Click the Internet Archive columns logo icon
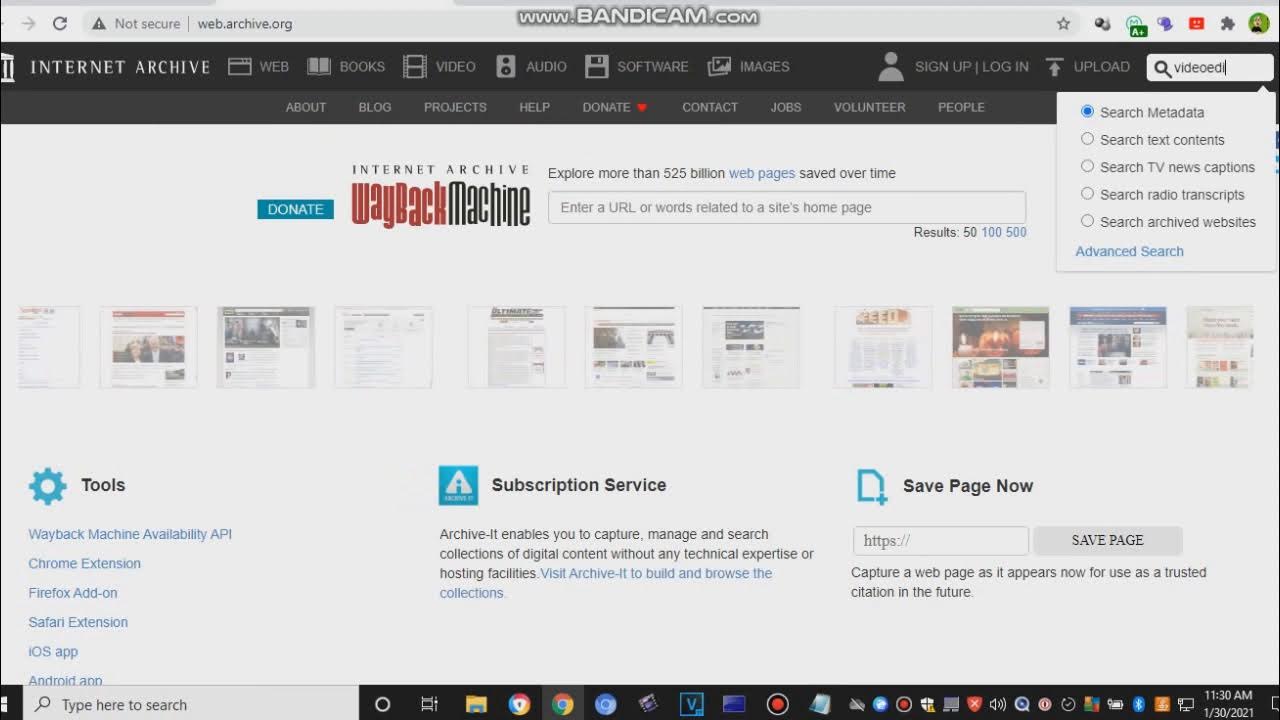Image resolution: width=1280 pixels, height=720 pixels. [x=7, y=67]
